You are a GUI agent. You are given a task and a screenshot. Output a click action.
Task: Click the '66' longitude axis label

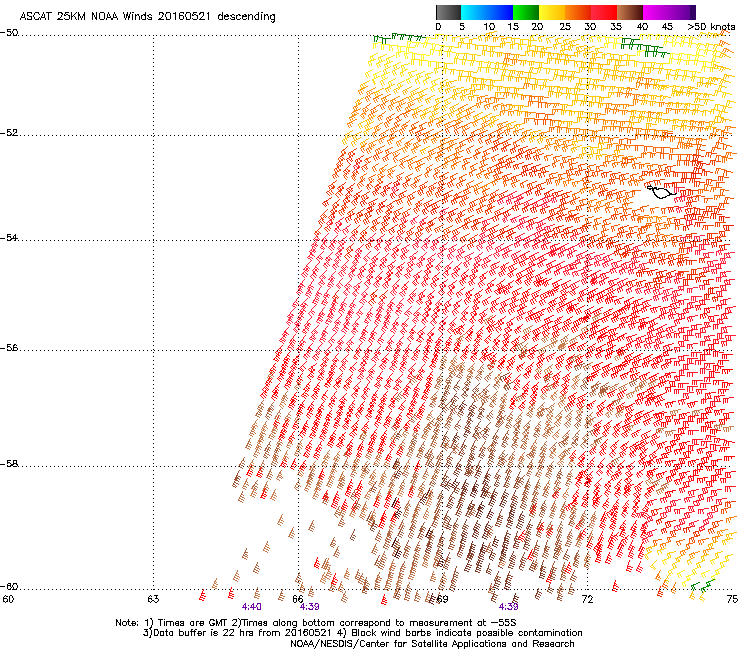coord(298,599)
